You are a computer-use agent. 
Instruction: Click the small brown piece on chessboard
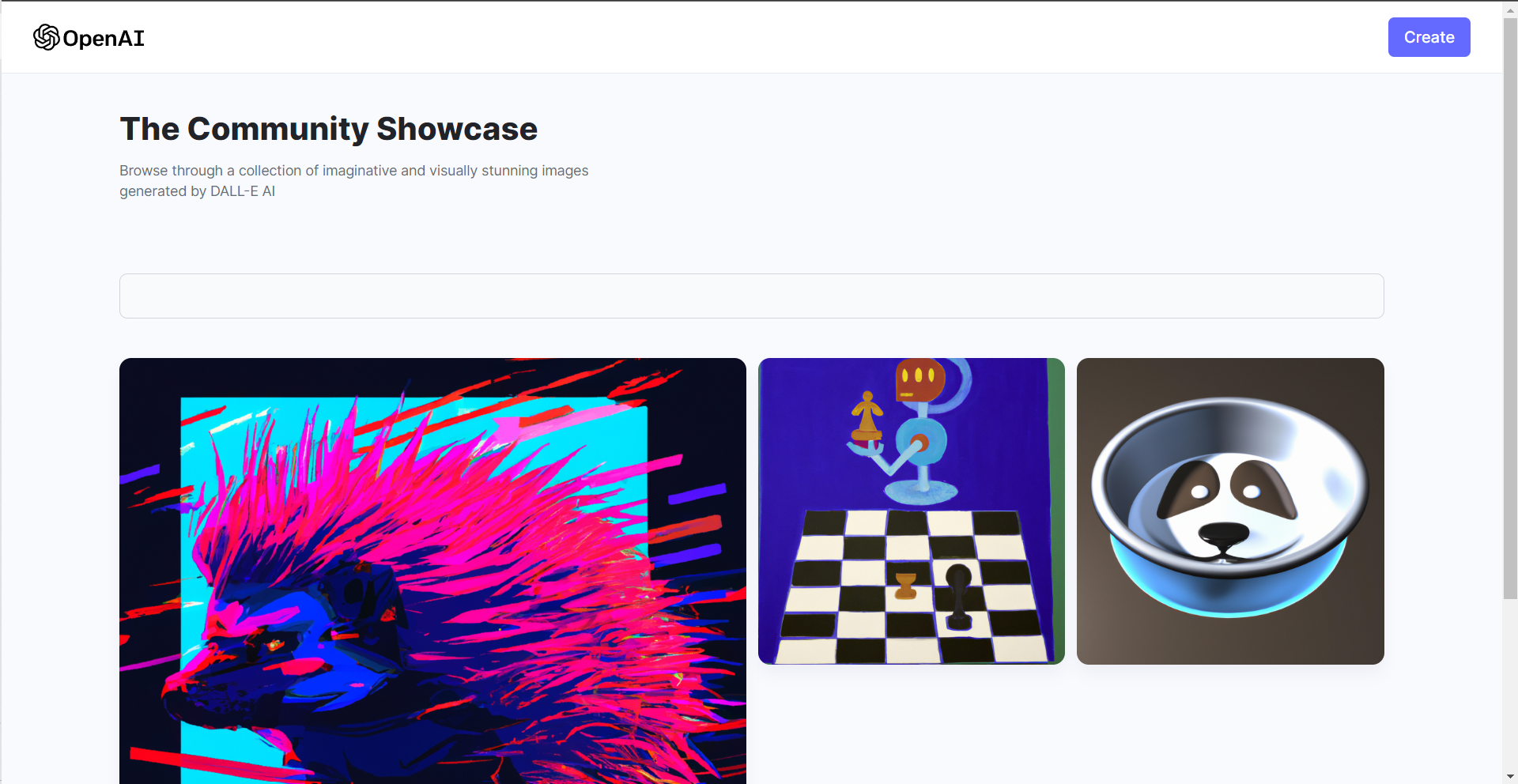point(905,586)
